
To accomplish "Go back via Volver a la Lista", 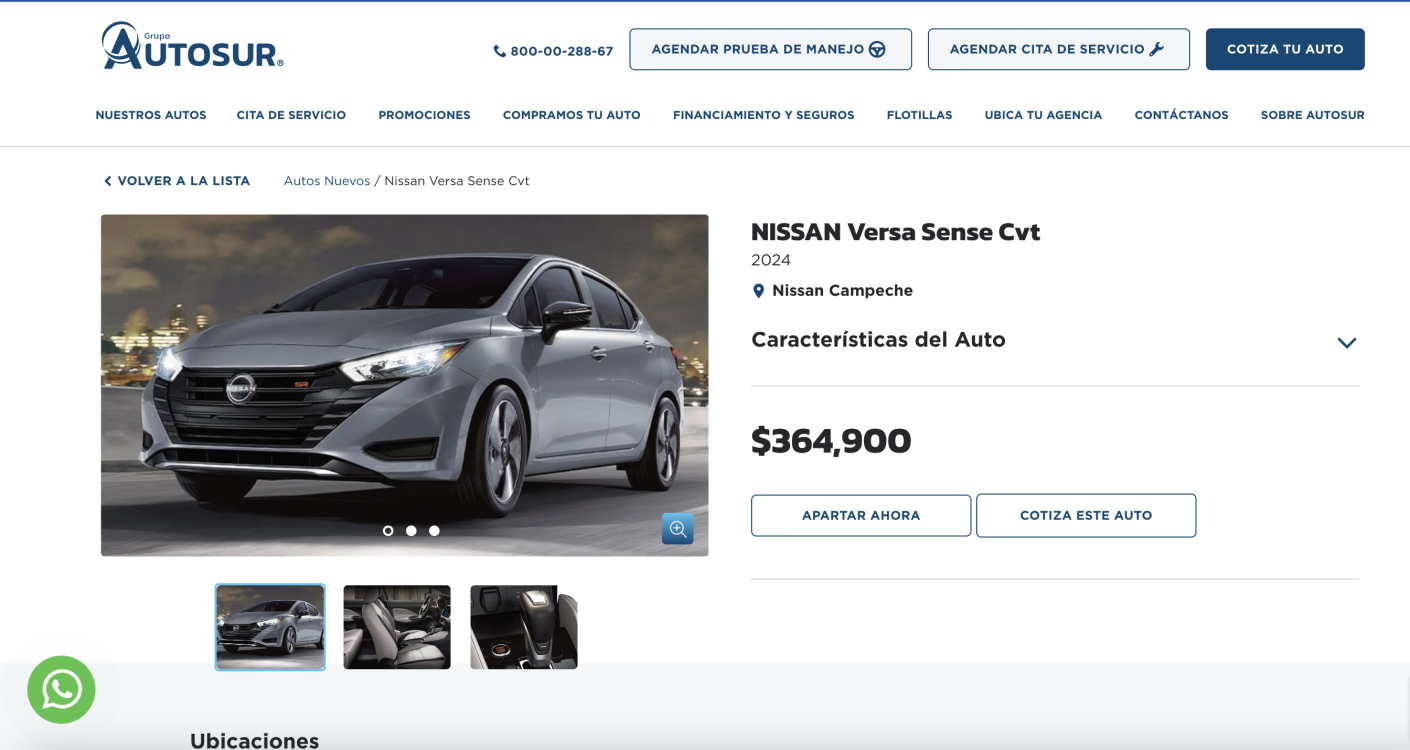I will tap(177, 181).
